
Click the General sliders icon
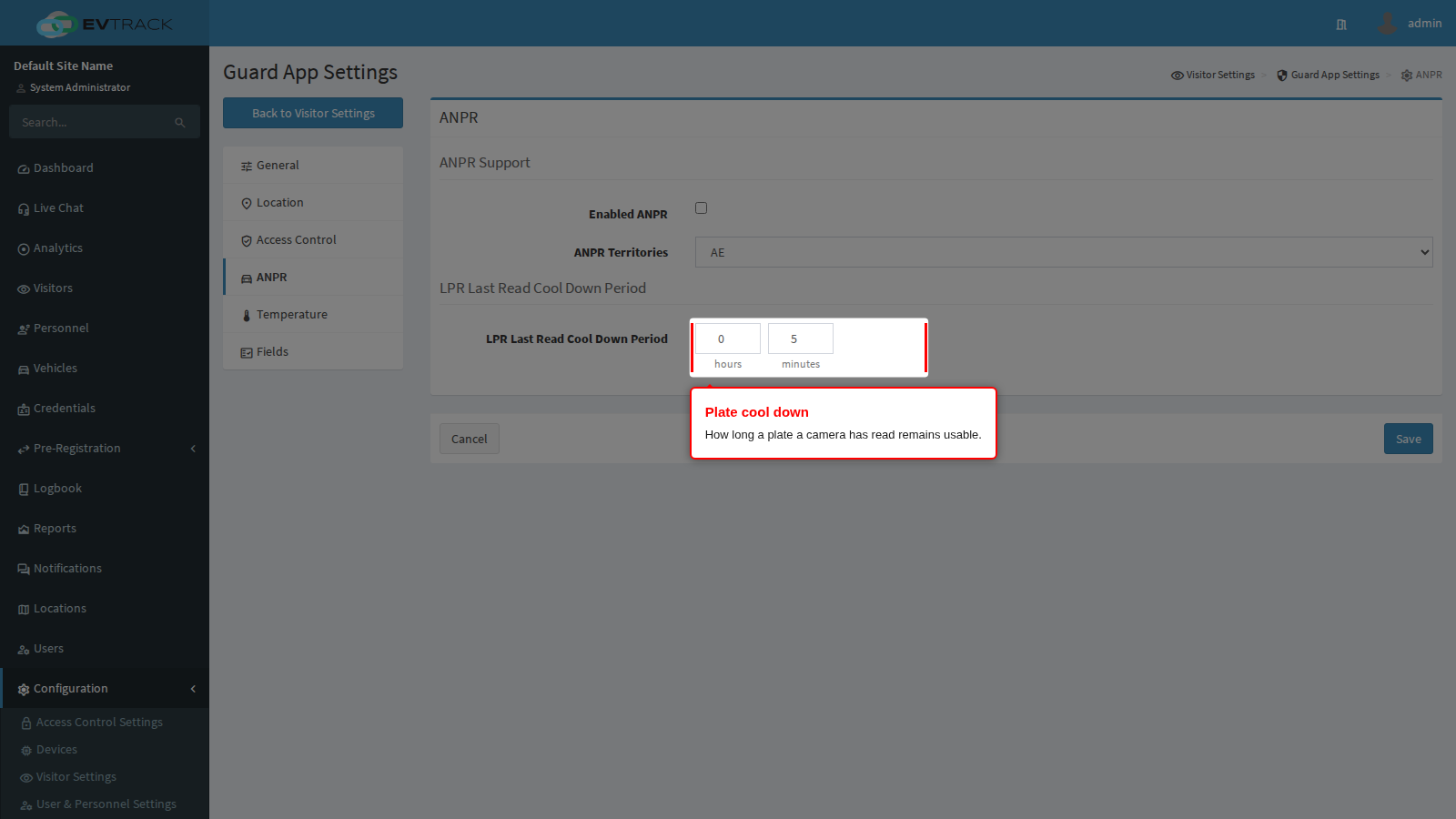247,167
